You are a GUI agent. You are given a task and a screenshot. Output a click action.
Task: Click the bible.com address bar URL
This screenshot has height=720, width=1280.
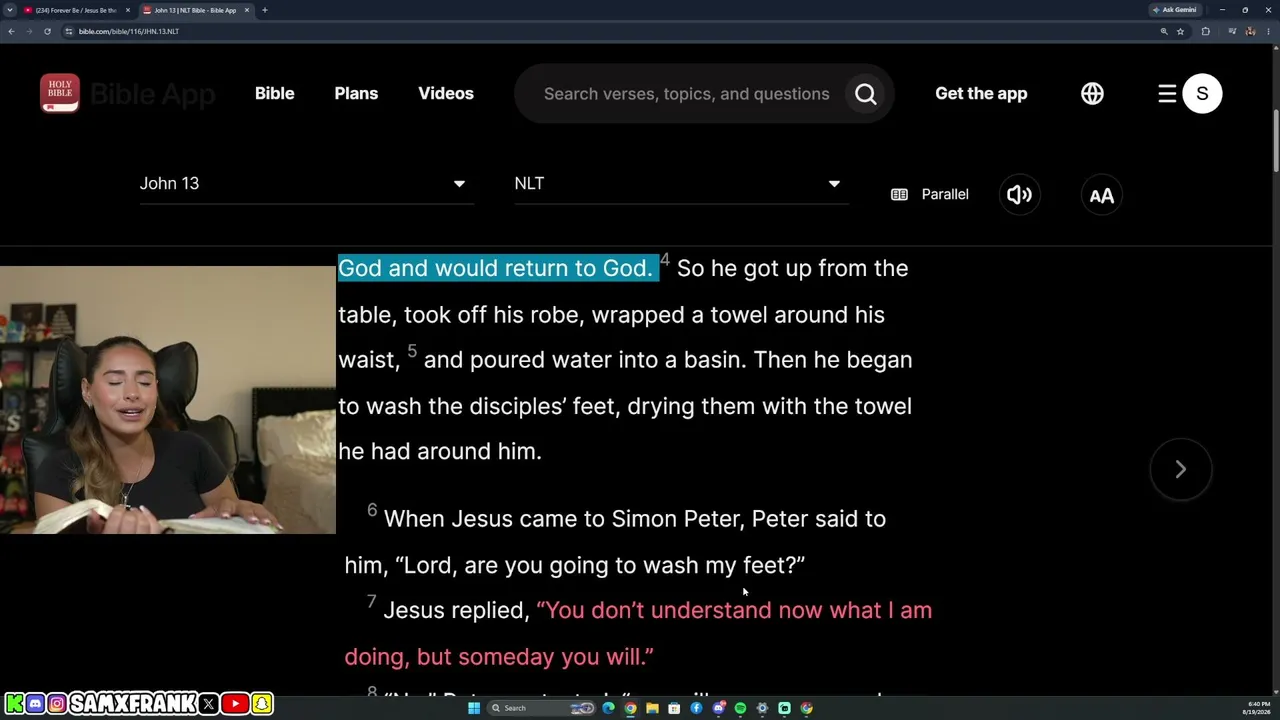[x=129, y=31]
